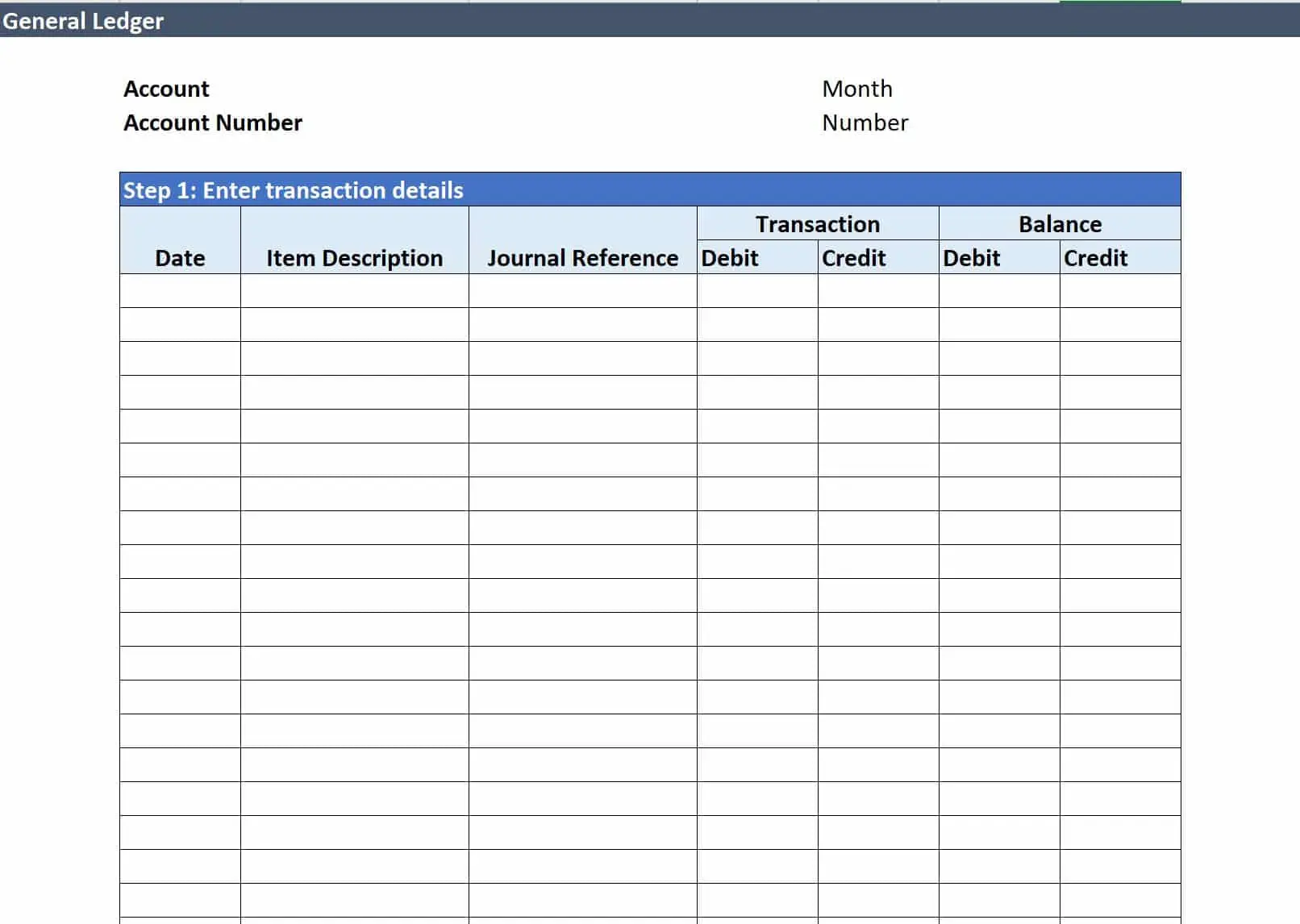Select the Debit header under Transaction
Viewport: 1300px width, 924px height.
(728, 258)
